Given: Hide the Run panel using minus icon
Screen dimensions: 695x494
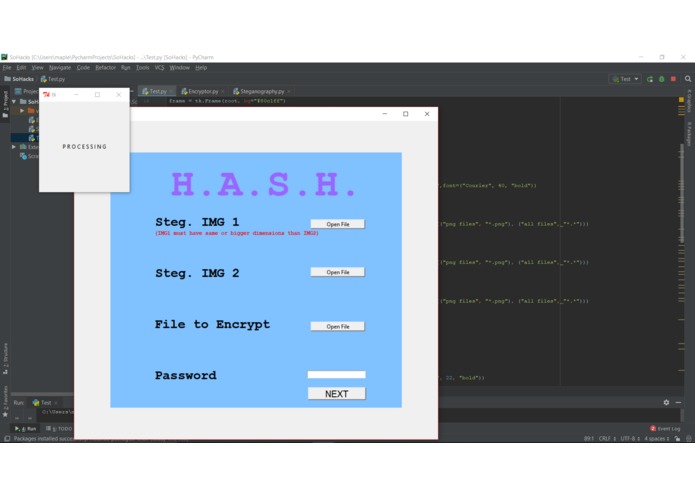Looking at the screenshot, I should pyautogui.click(x=678, y=402).
